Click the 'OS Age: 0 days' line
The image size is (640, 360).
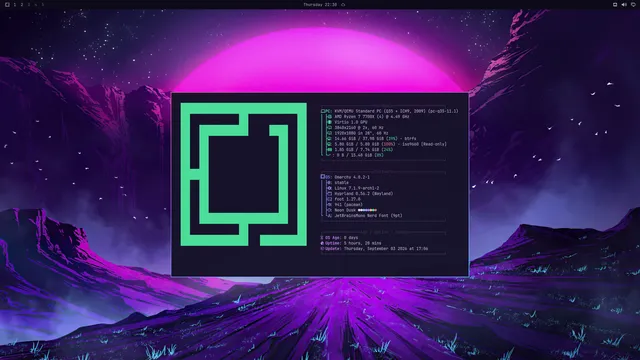coord(339,238)
